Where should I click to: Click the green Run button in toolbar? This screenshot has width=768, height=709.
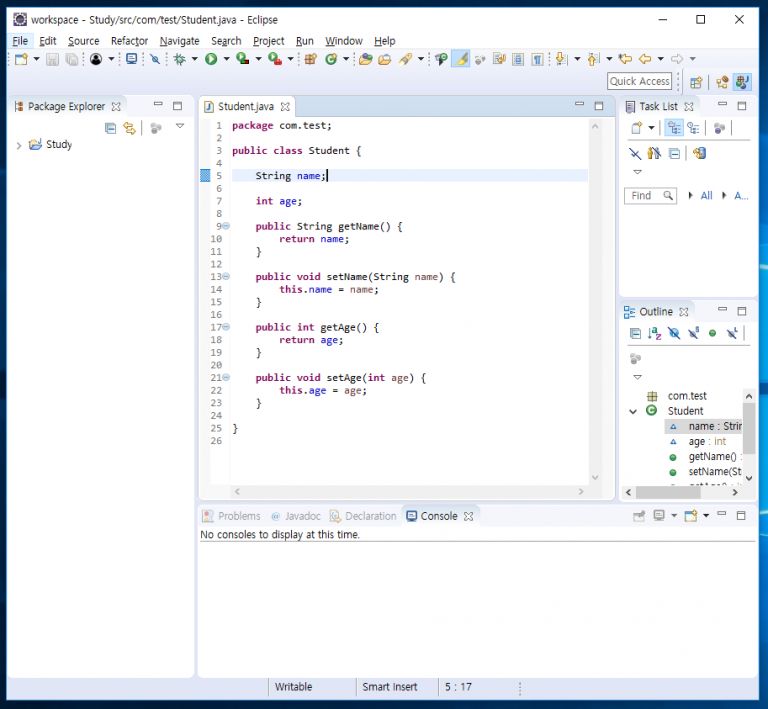211,60
